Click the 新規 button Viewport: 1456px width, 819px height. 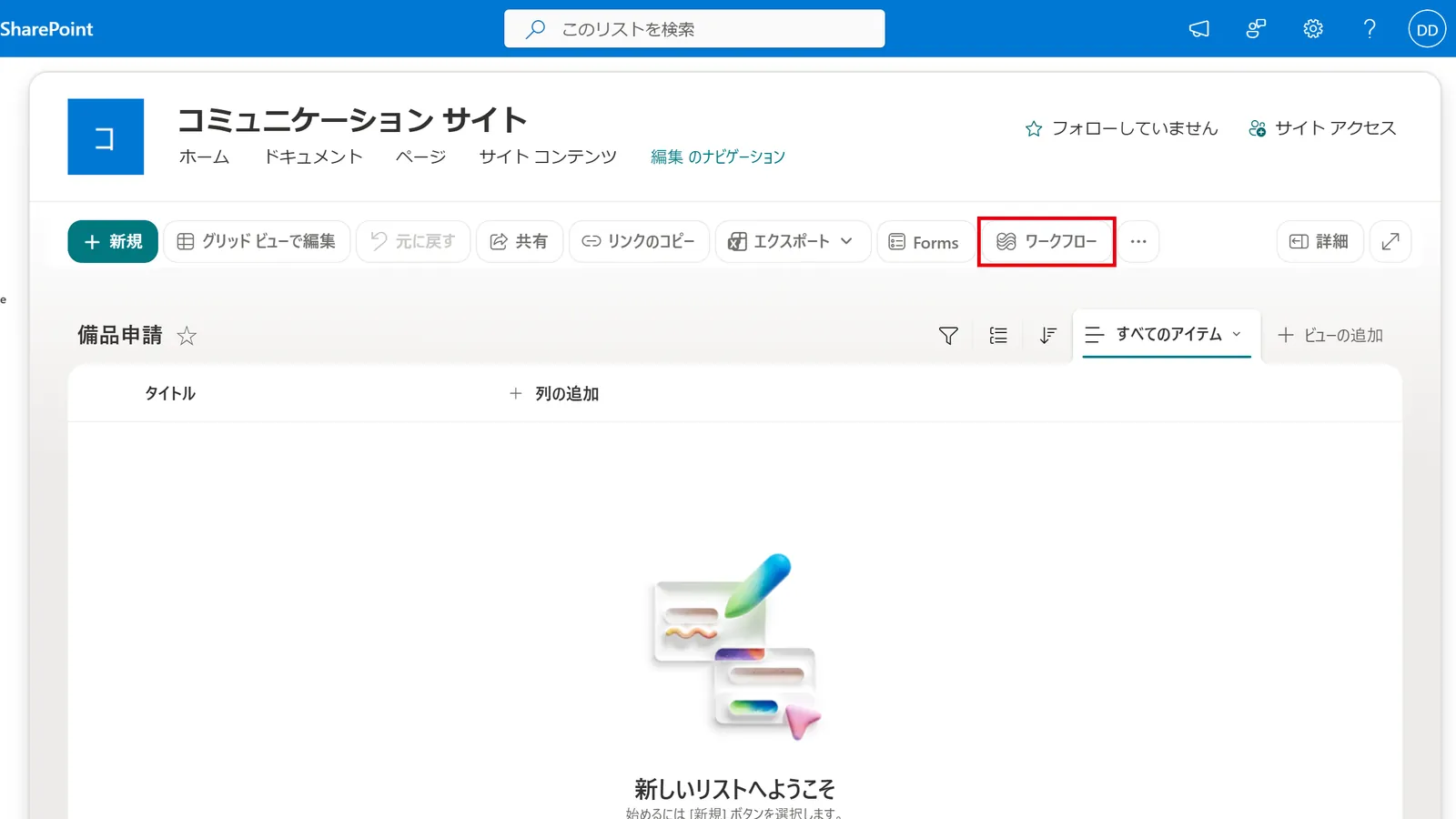(x=113, y=241)
